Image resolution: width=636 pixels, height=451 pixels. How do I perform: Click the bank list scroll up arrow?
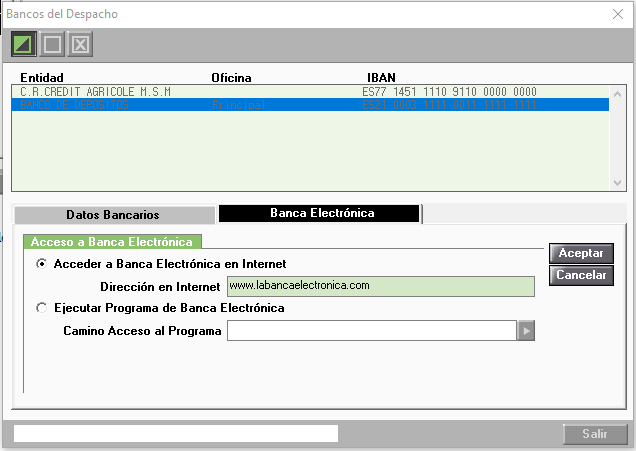[x=617, y=94]
